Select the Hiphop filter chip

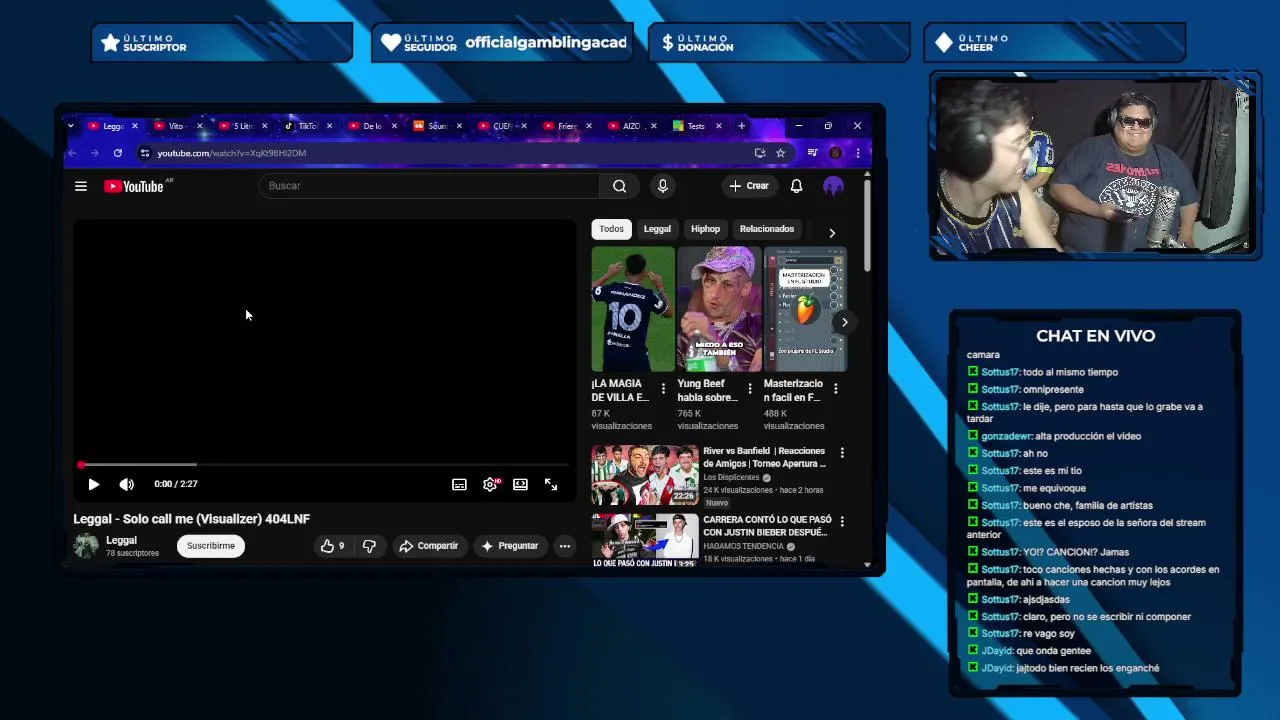705,229
